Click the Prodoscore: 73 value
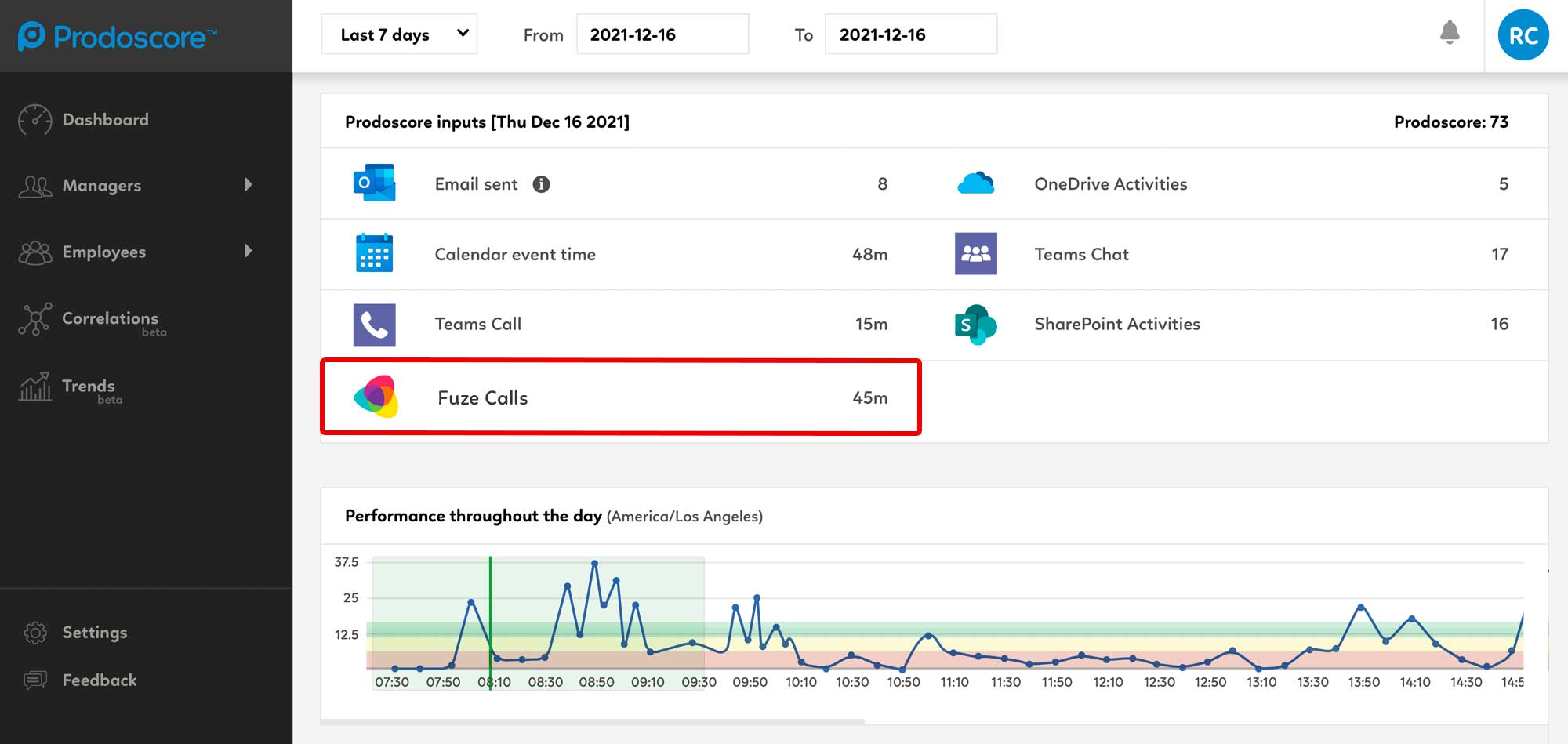The image size is (1568, 744). coord(1450,122)
